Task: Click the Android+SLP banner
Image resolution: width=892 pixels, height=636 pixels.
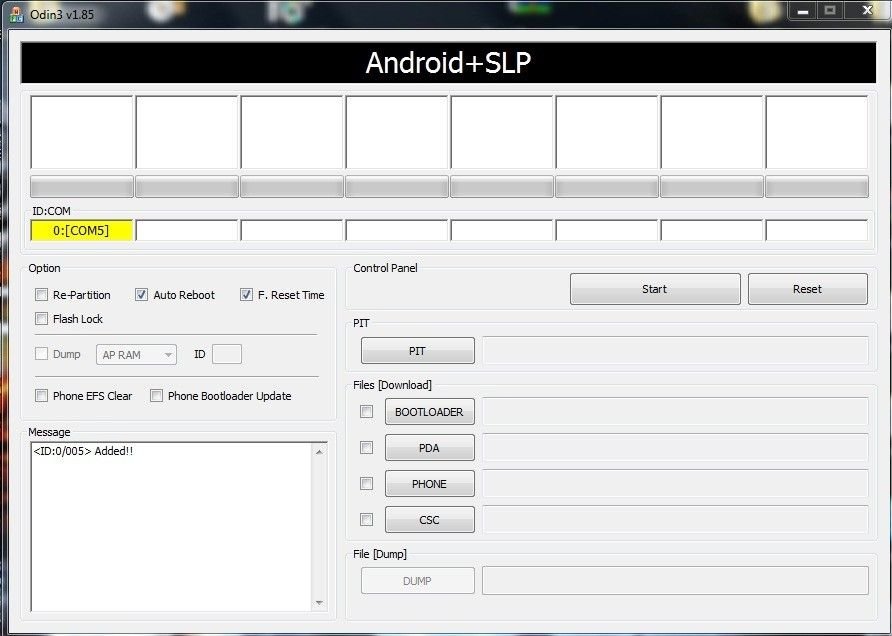Action: click(448, 63)
